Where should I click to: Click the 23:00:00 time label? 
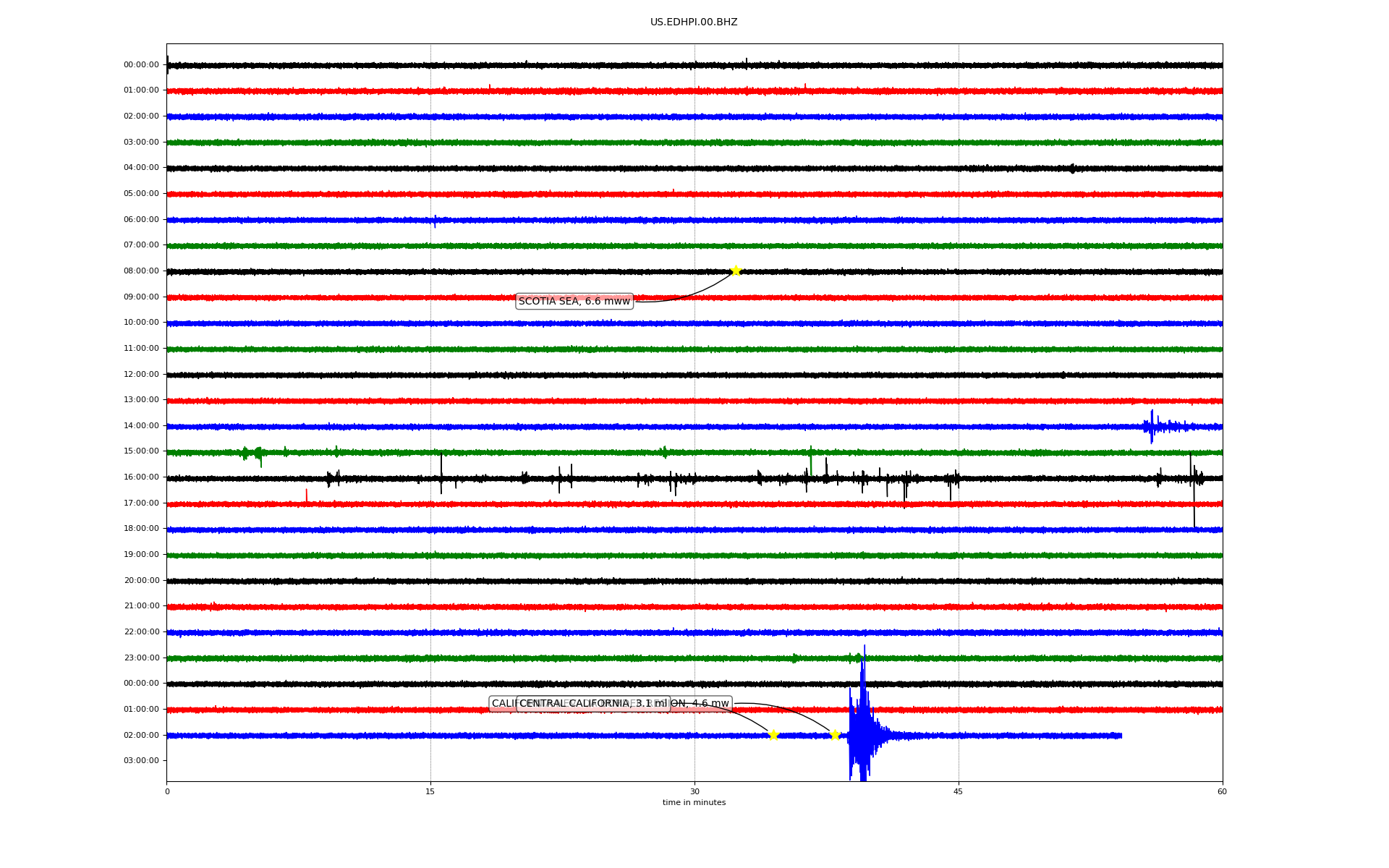click(141, 658)
